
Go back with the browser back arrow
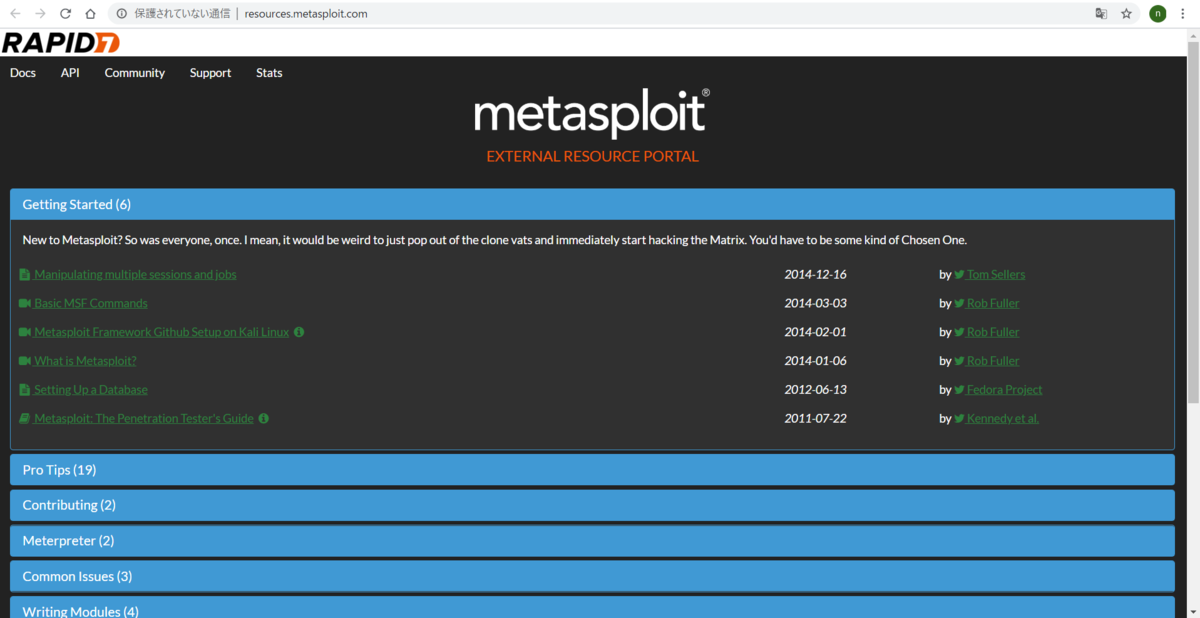(x=15, y=14)
